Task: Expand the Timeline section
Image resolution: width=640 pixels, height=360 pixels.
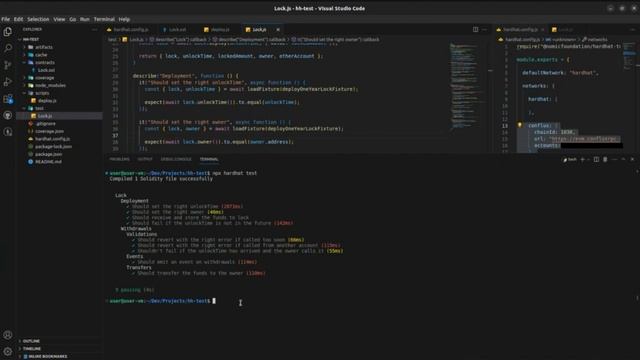Action: (31, 349)
